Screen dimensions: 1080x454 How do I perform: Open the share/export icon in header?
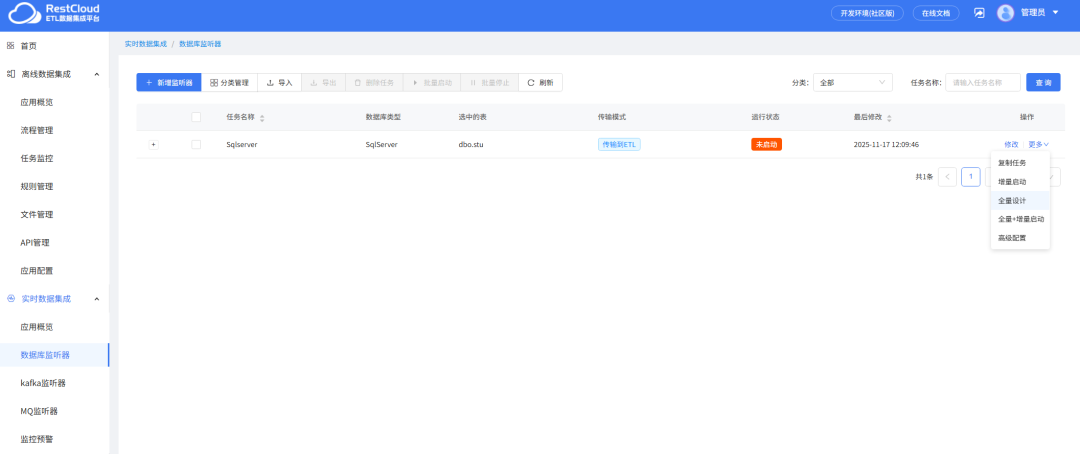coord(979,13)
